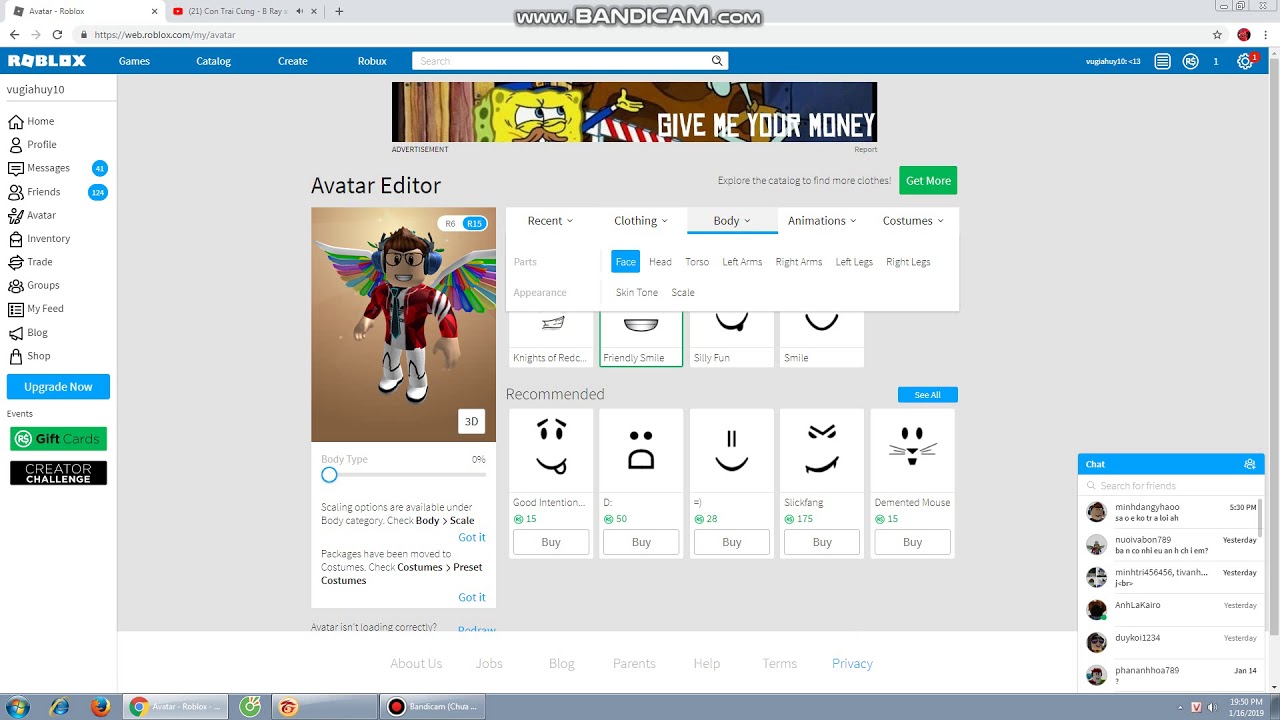Launch Firefox from the taskbar

(100, 707)
